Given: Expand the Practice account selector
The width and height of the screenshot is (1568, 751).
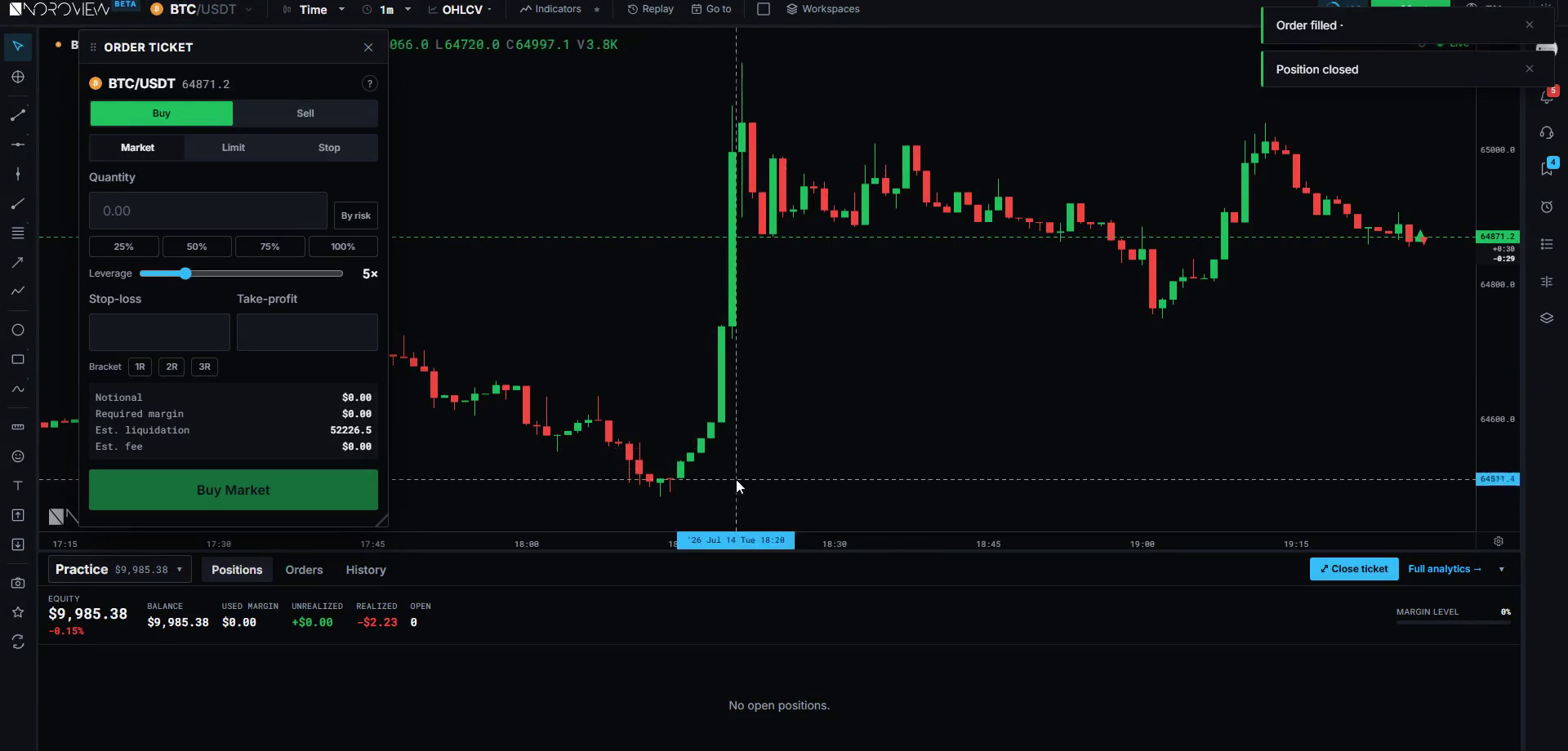Looking at the screenshot, I should (x=120, y=569).
